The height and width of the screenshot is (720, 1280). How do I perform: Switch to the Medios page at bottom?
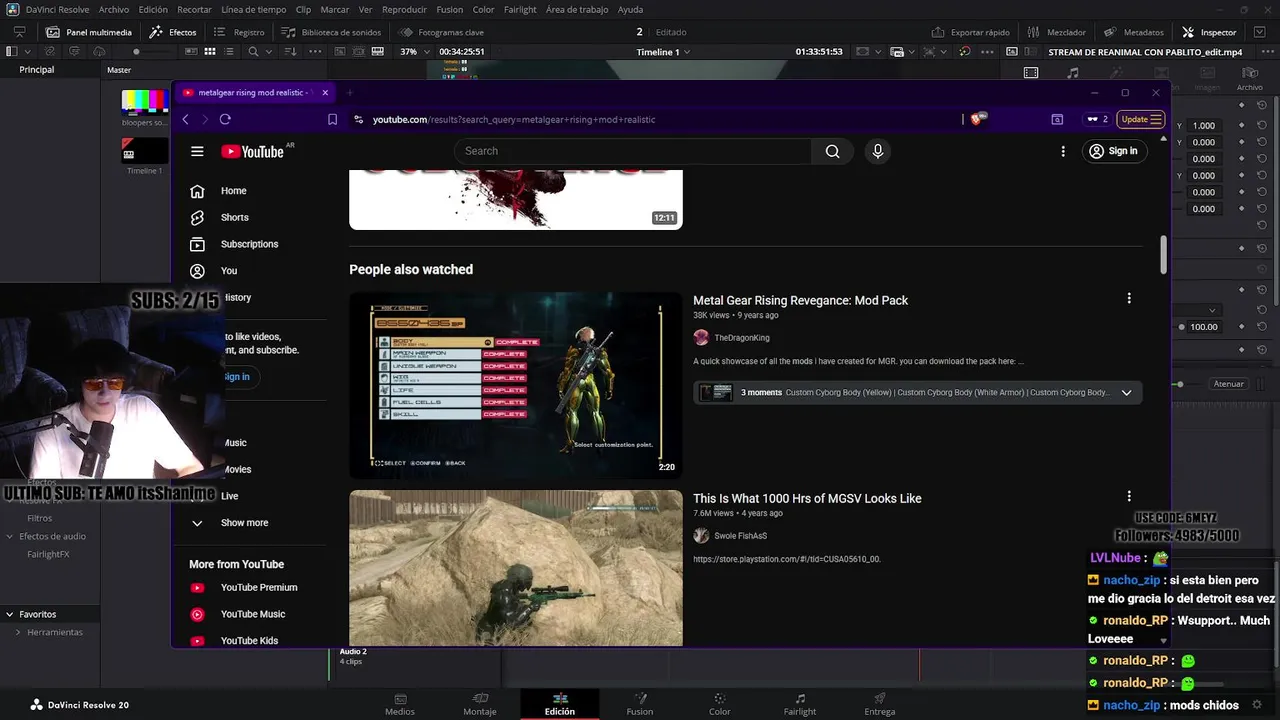[400, 704]
